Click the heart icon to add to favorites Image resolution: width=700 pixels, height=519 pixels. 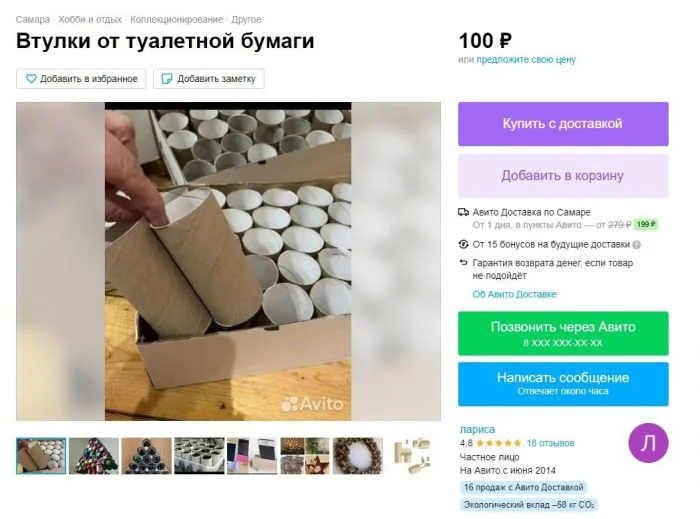(31, 79)
